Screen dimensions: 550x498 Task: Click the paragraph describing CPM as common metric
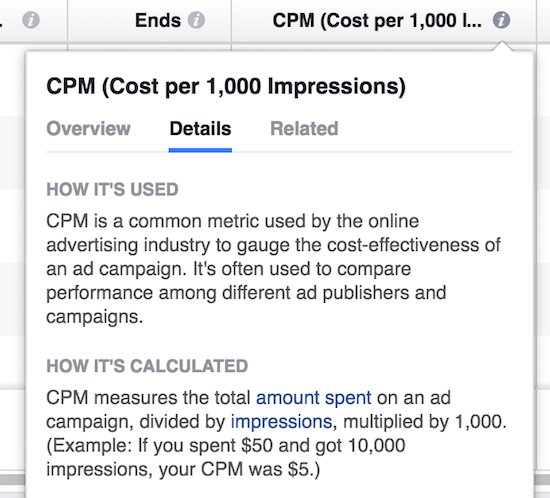click(x=273, y=269)
